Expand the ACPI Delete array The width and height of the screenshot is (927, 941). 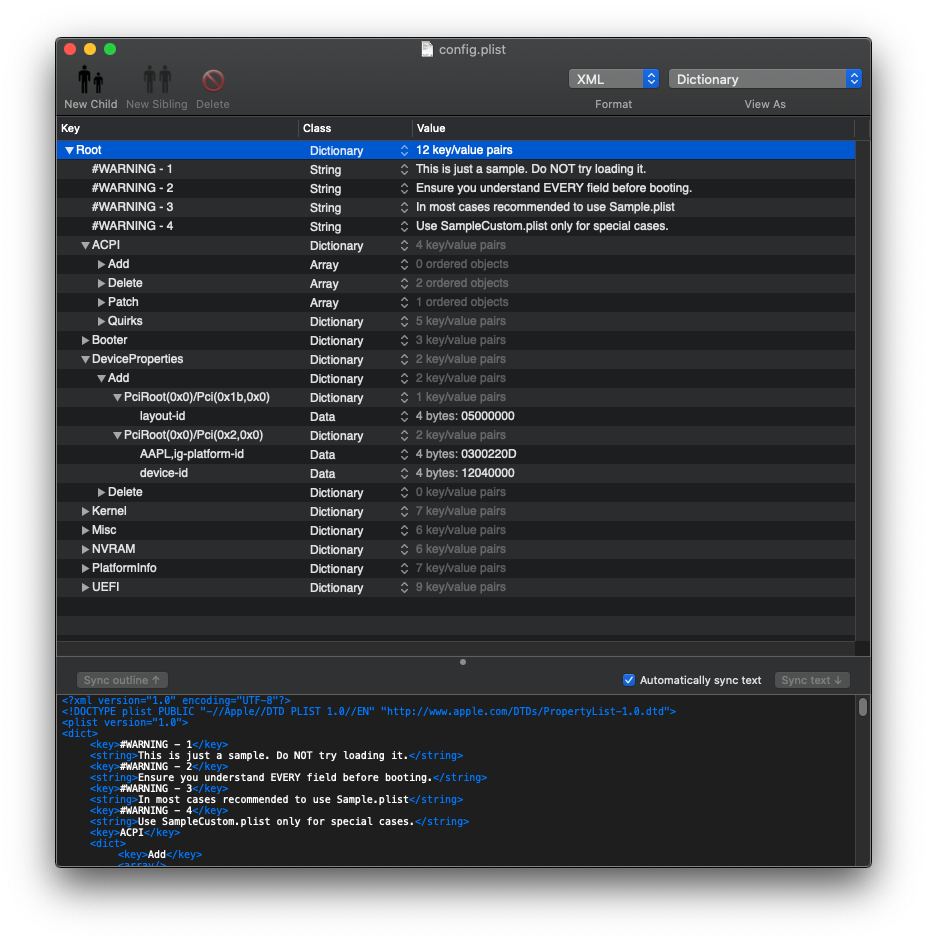[101, 283]
